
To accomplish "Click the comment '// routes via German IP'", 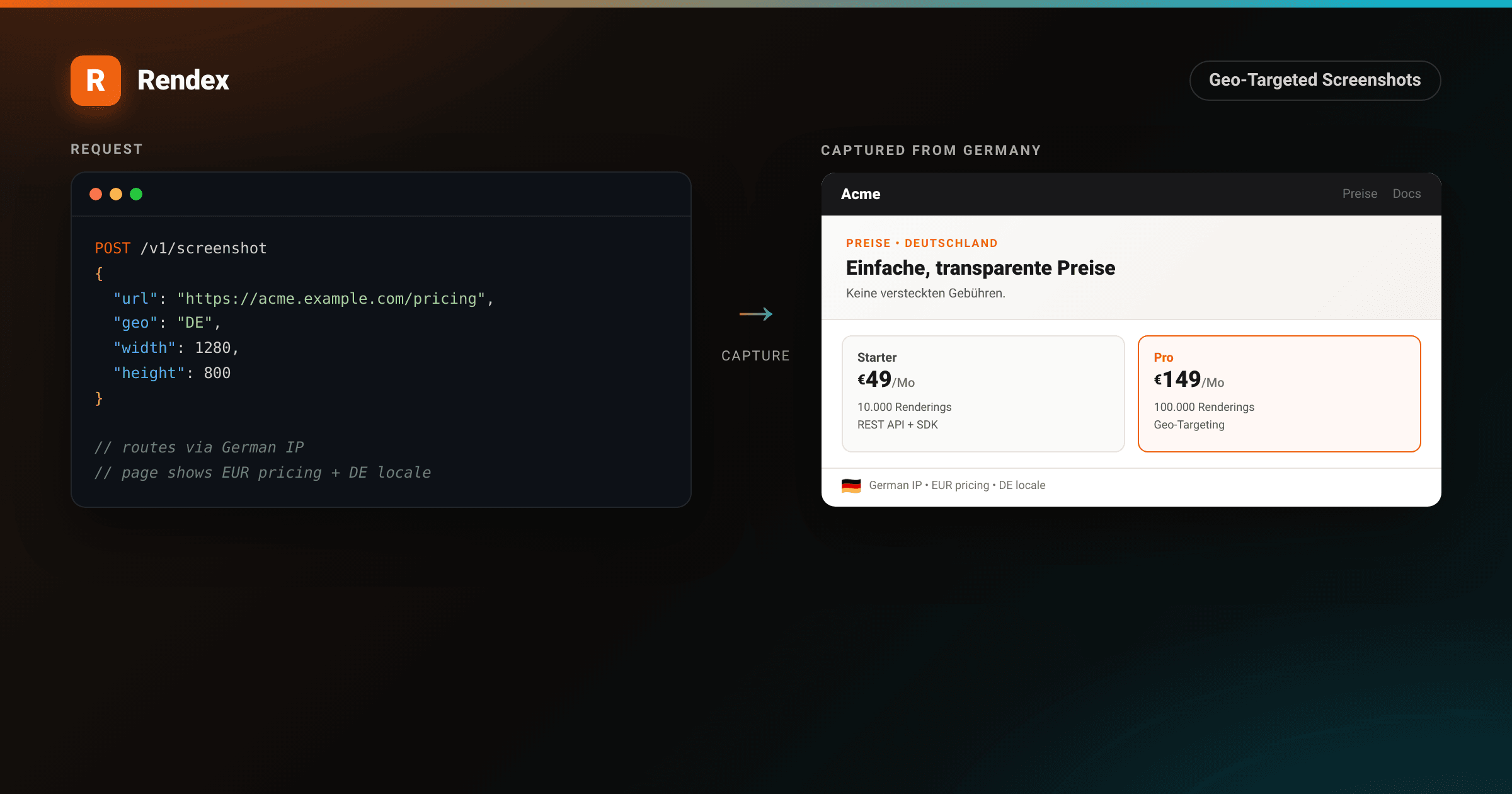I will click(x=199, y=447).
